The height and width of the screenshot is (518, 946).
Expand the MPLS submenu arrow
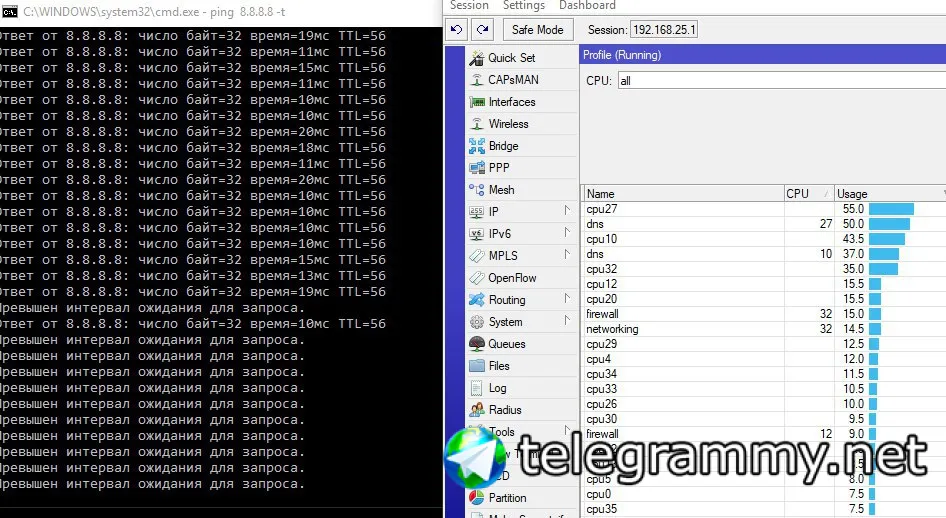[567, 254]
